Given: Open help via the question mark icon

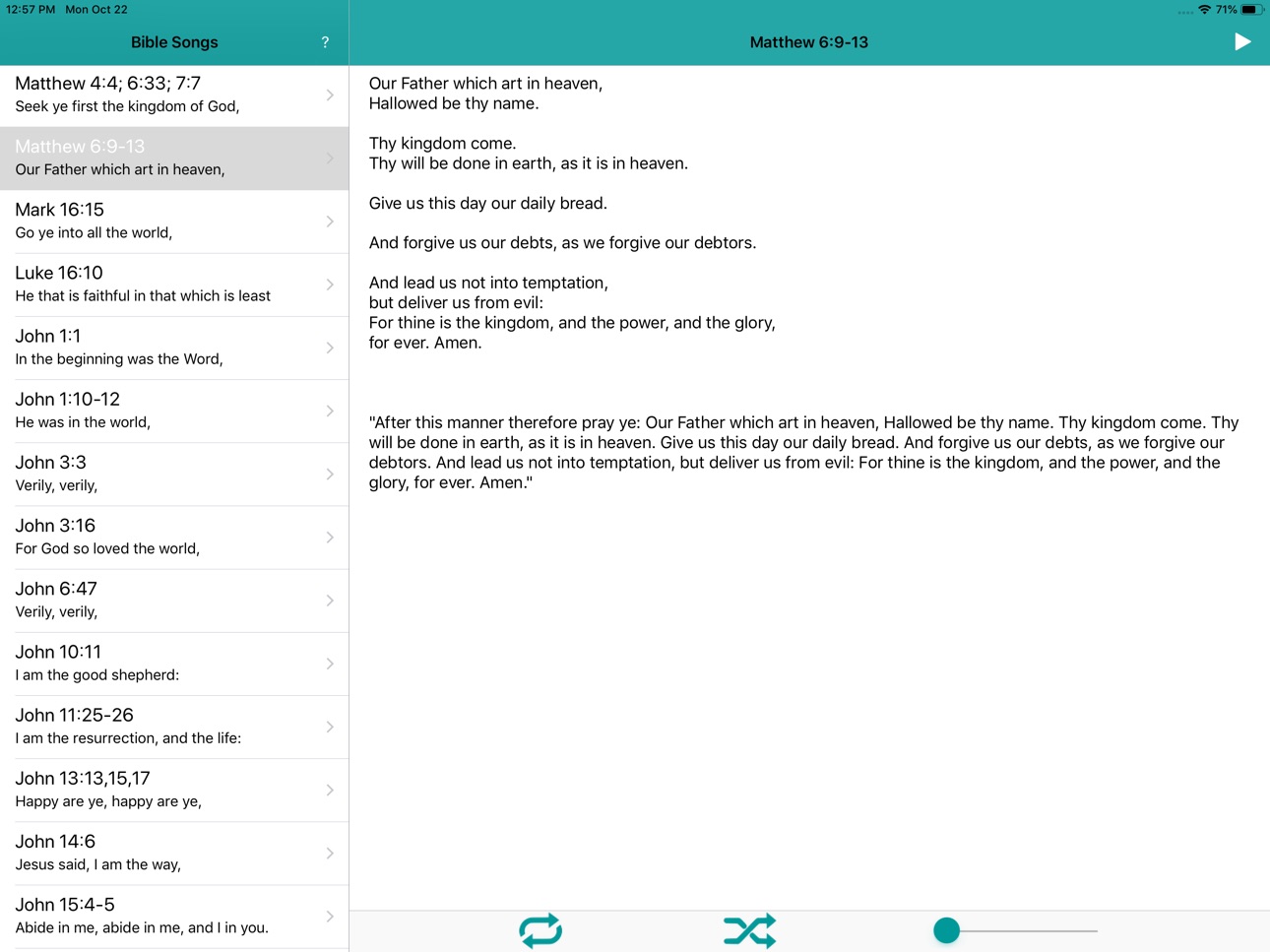Looking at the screenshot, I should [325, 42].
